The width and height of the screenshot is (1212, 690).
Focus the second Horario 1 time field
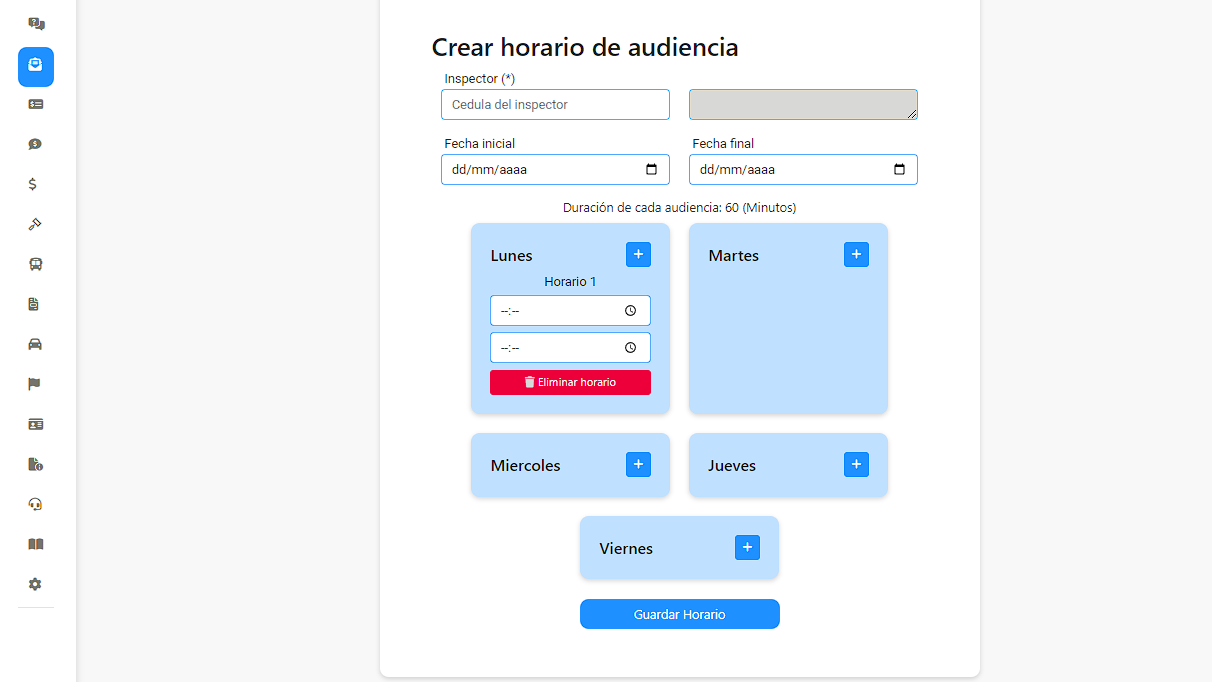point(570,348)
